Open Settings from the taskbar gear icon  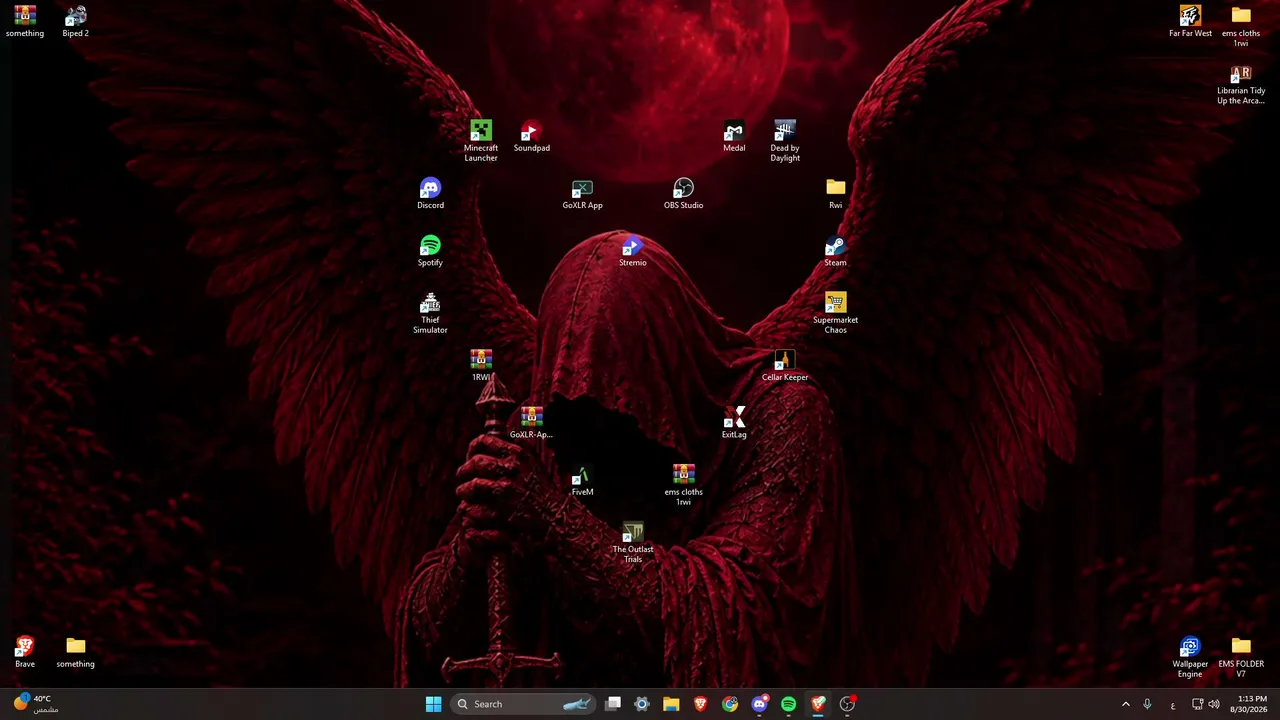pos(642,704)
